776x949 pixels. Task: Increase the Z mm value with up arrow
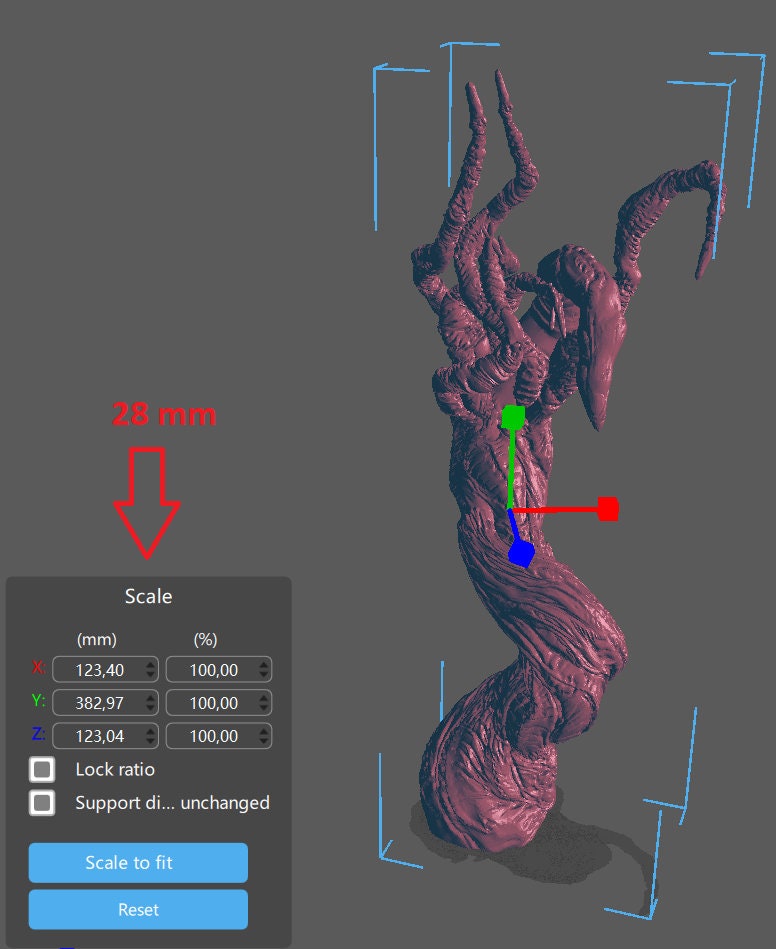tap(151, 731)
